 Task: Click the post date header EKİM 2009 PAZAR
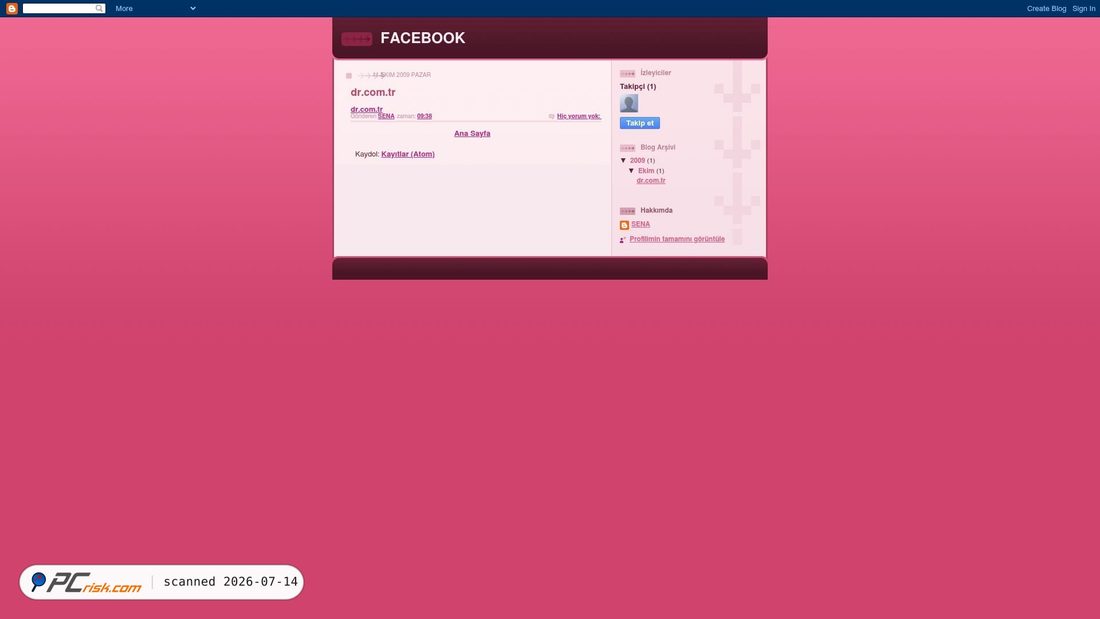point(401,74)
